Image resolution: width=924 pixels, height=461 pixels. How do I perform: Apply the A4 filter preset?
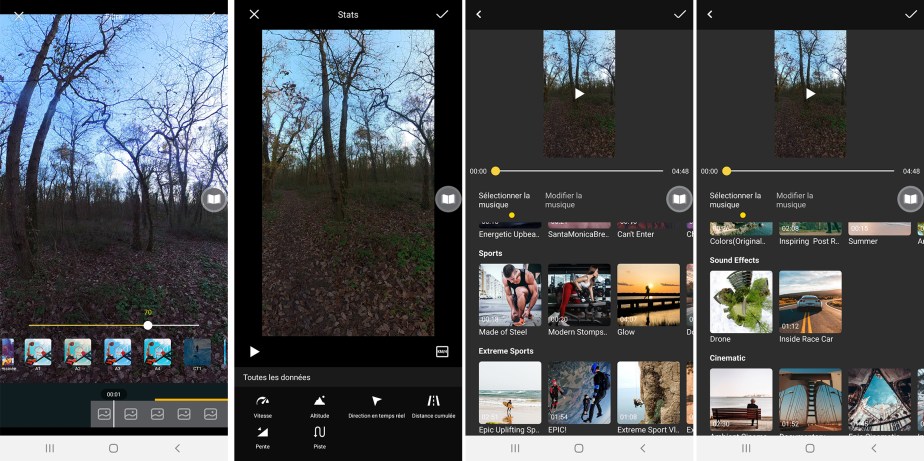pos(158,355)
